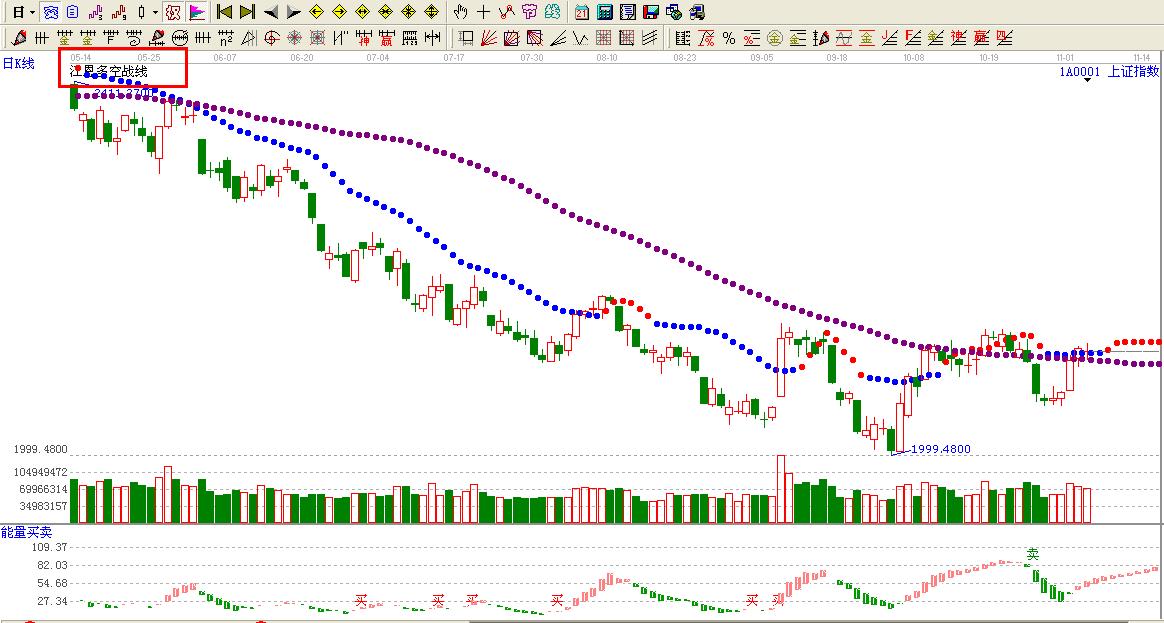Open the calculator icon in toolbar
1164x623 pixels.
pos(605,12)
